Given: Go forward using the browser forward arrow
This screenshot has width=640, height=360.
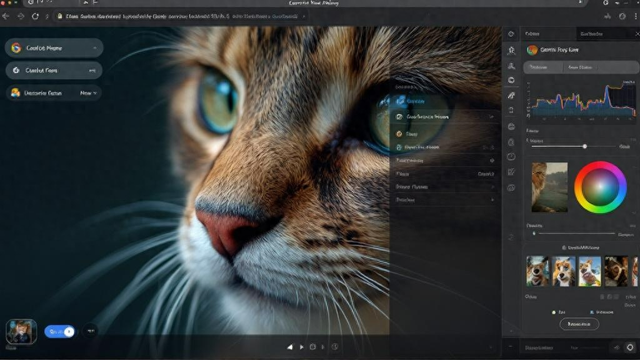Looking at the screenshot, I should [x=21, y=16].
